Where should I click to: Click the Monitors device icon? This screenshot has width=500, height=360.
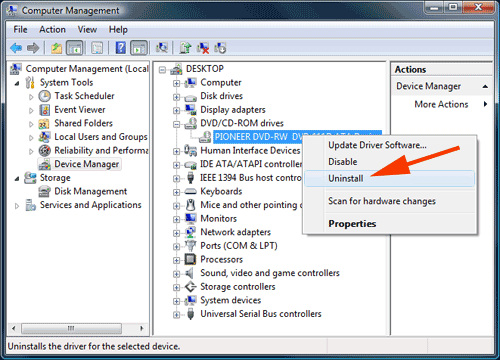coord(190,218)
